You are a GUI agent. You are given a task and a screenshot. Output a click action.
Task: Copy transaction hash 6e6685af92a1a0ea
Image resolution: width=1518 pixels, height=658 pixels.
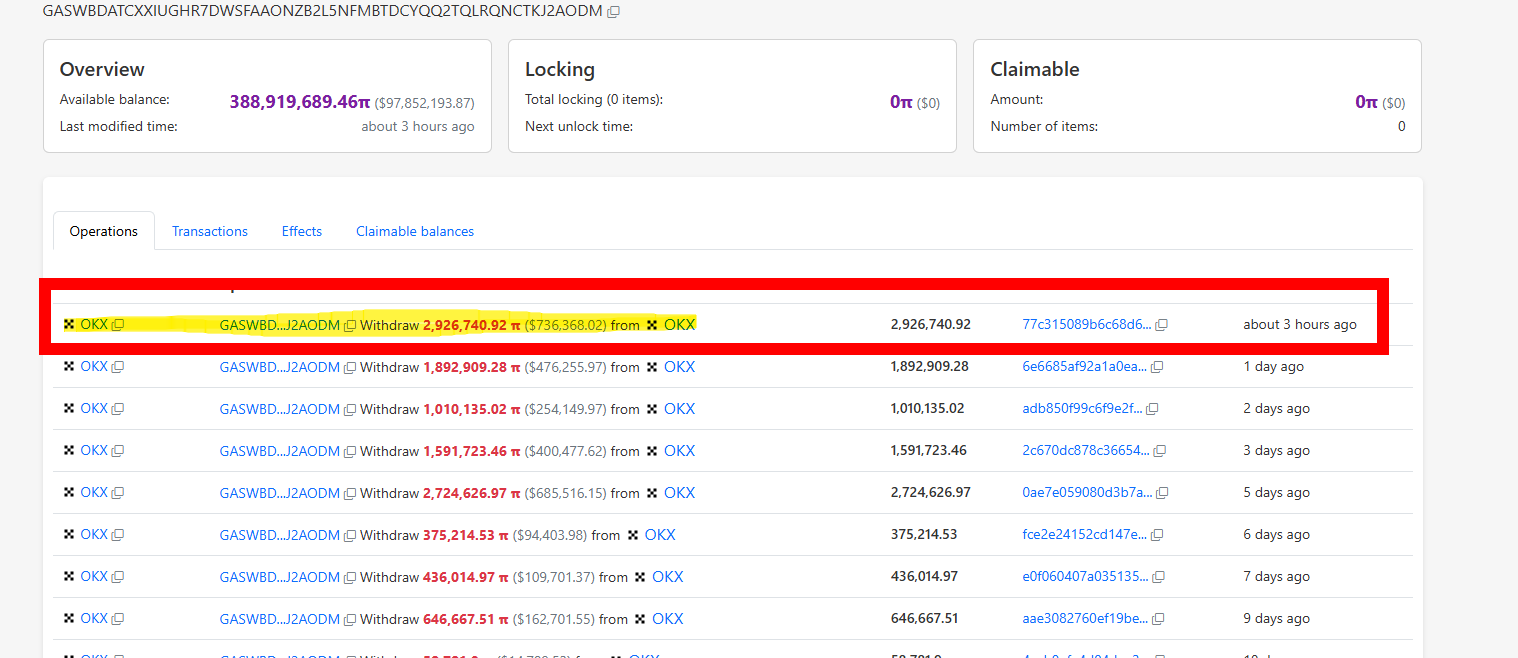pyautogui.click(x=1156, y=367)
